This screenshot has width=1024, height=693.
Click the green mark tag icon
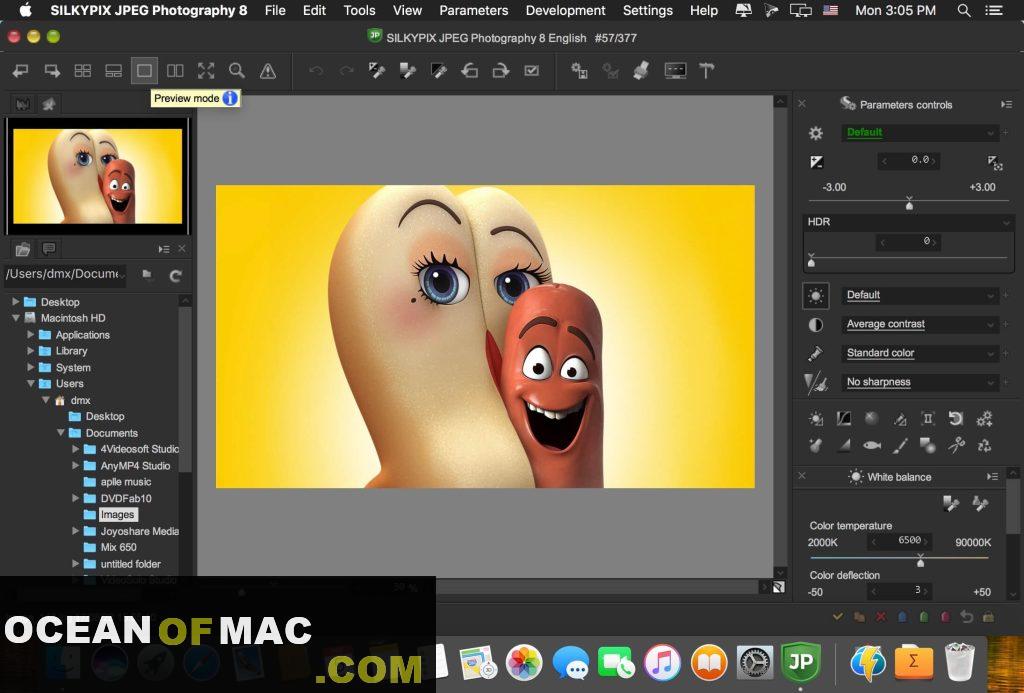click(923, 617)
